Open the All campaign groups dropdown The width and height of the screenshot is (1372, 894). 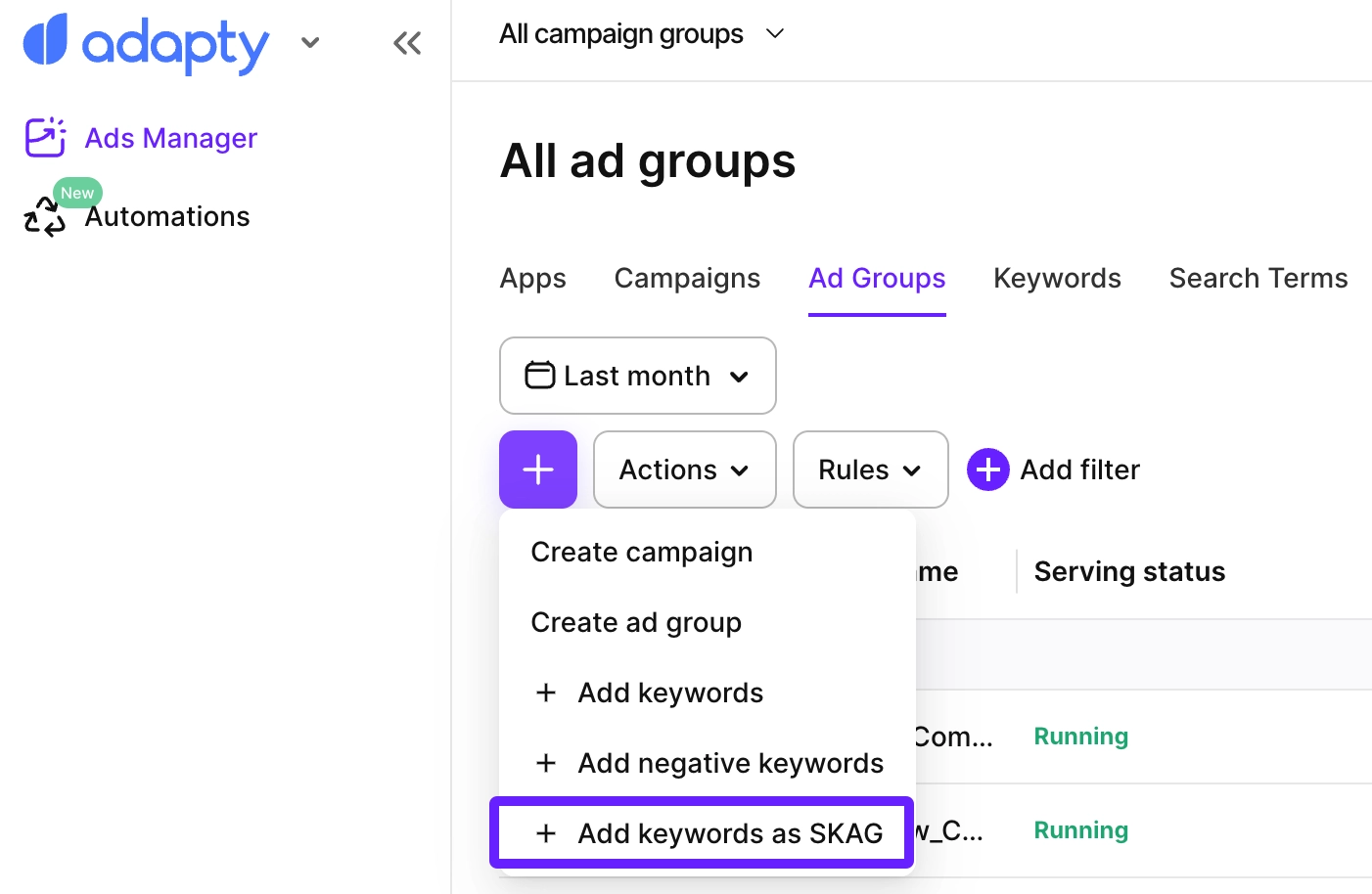pyautogui.click(x=641, y=33)
